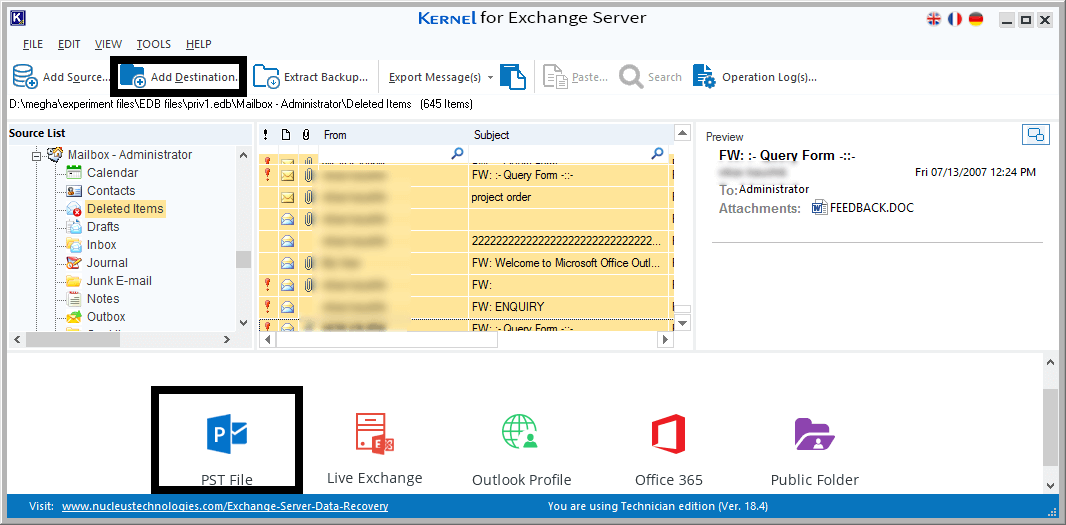
Task: Select the PST File destination icon
Action: pyautogui.click(x=227, y=436)
